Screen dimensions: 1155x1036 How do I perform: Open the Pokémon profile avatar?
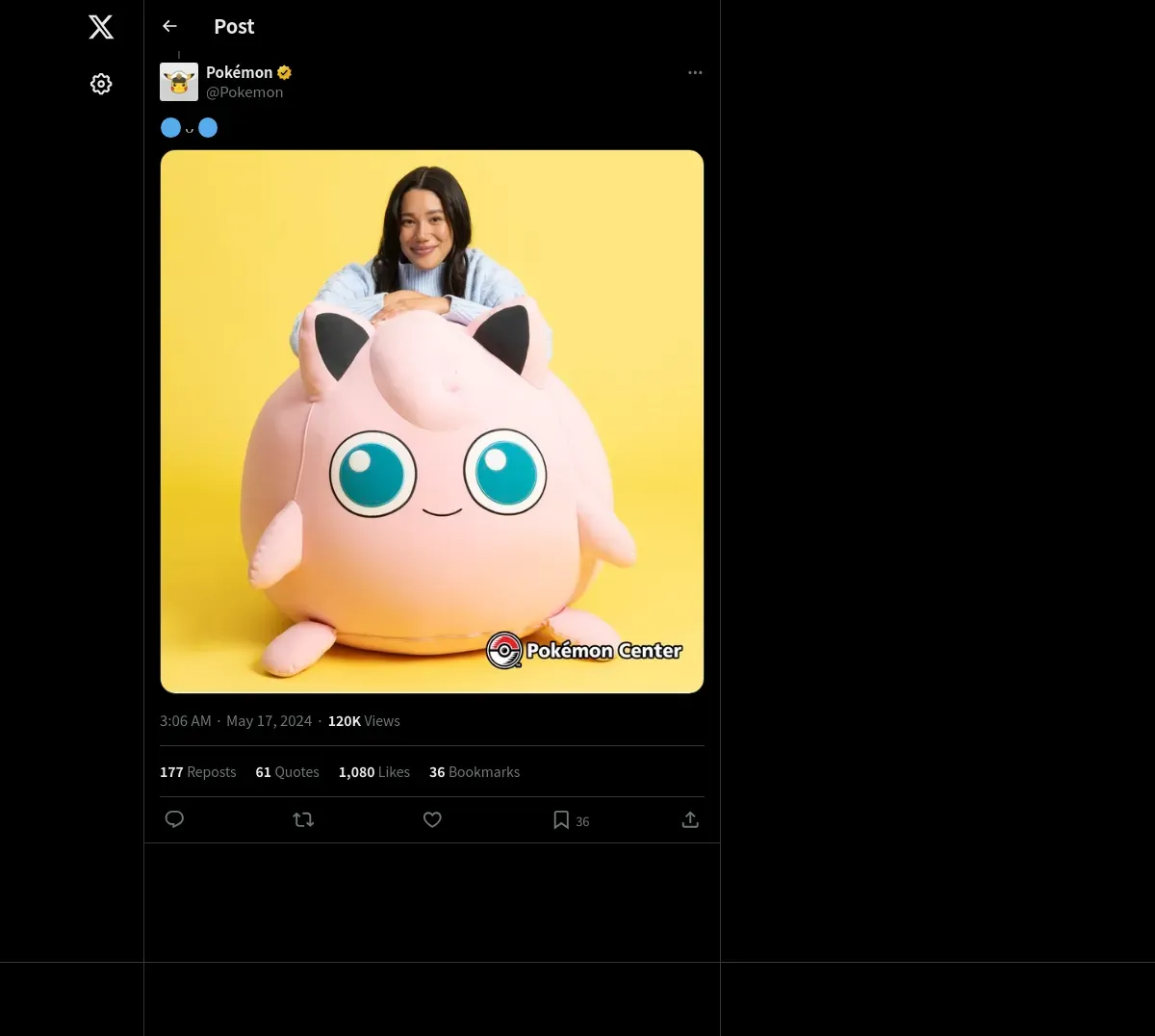click(179, 82)
